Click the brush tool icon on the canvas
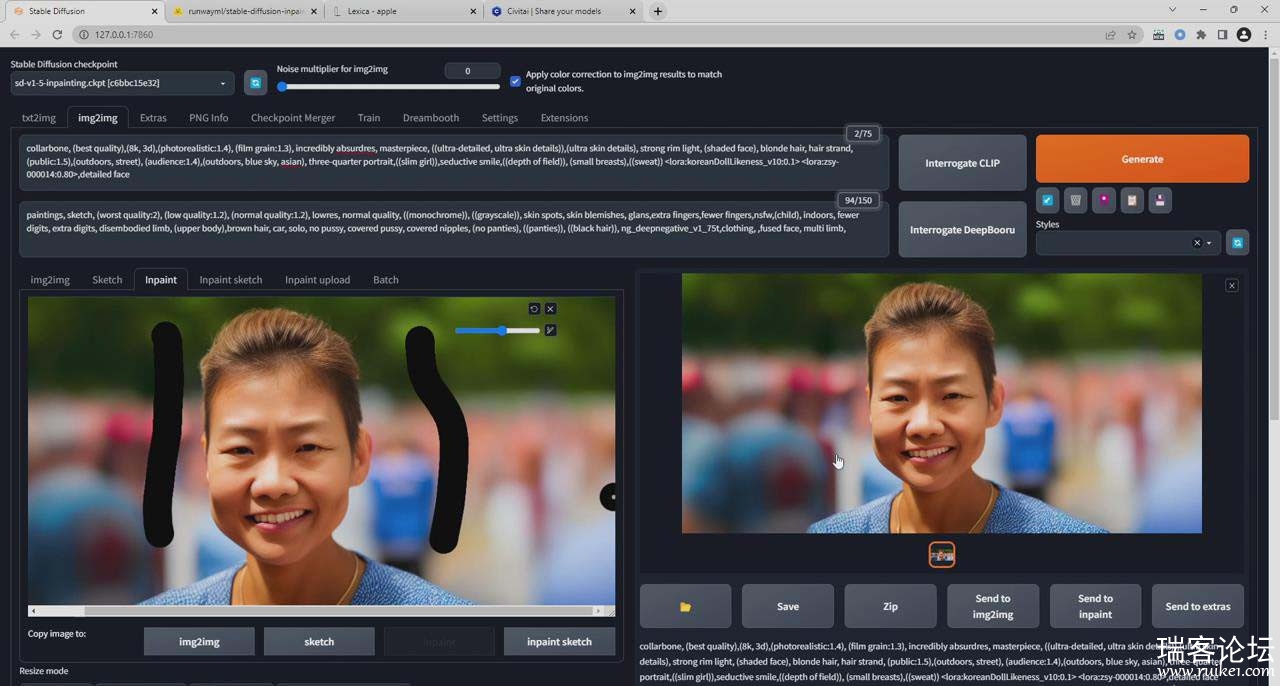1280x686 pixels. 550,330
